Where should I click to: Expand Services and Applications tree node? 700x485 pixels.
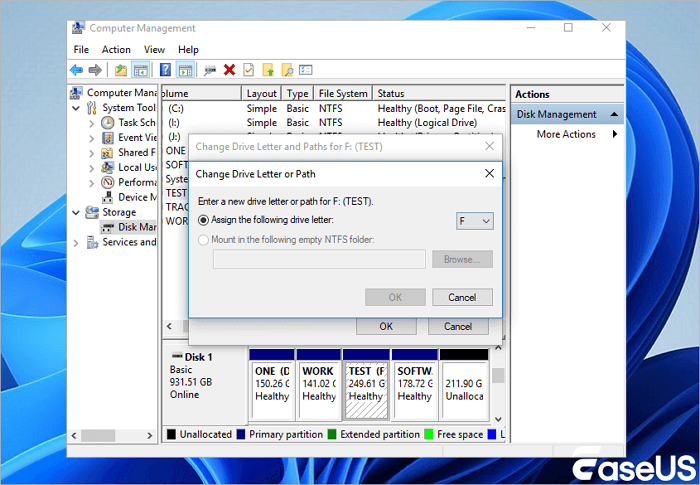tap(76, 243)
